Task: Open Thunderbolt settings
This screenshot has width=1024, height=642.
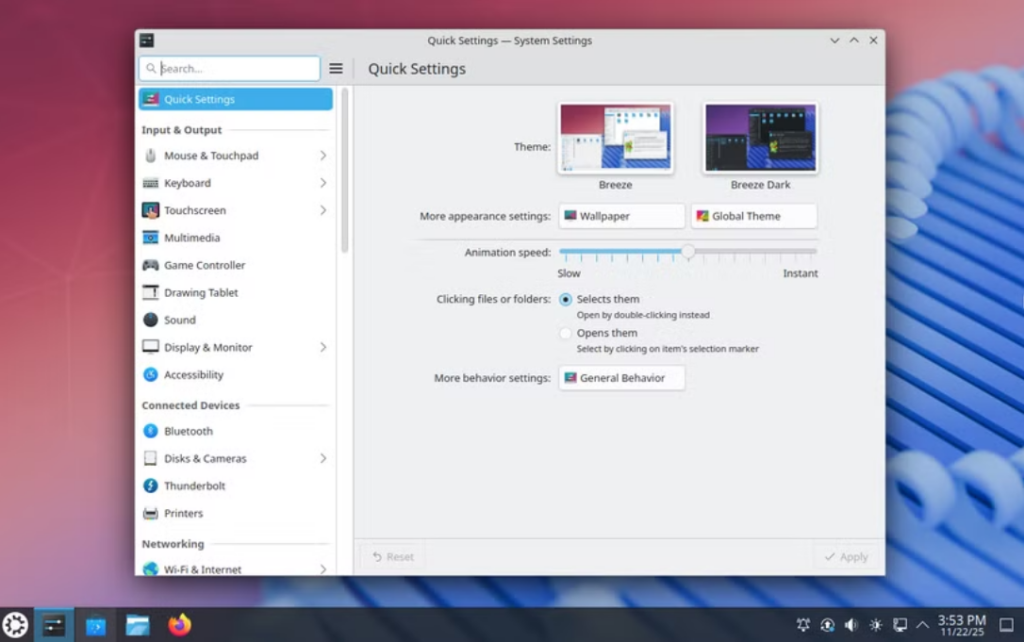Action: (195, 486)
